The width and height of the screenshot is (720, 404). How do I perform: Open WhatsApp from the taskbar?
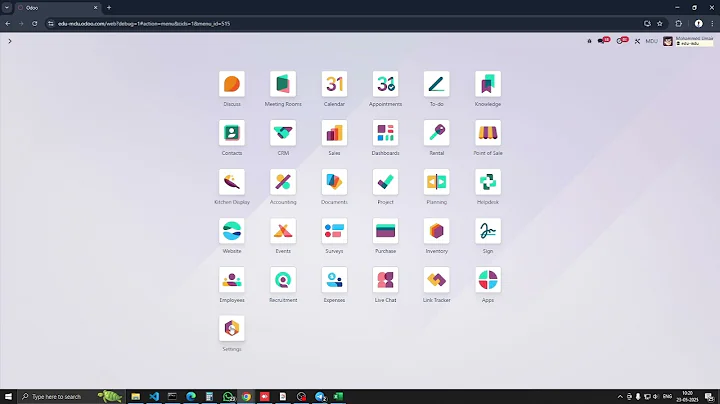(228, 397)
